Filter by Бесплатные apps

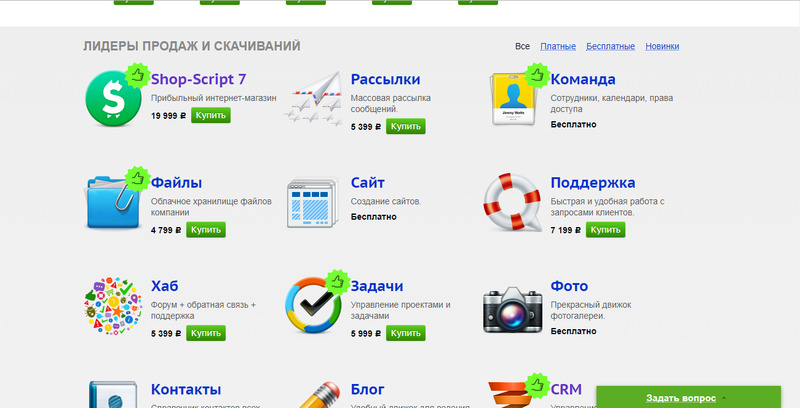611,46
